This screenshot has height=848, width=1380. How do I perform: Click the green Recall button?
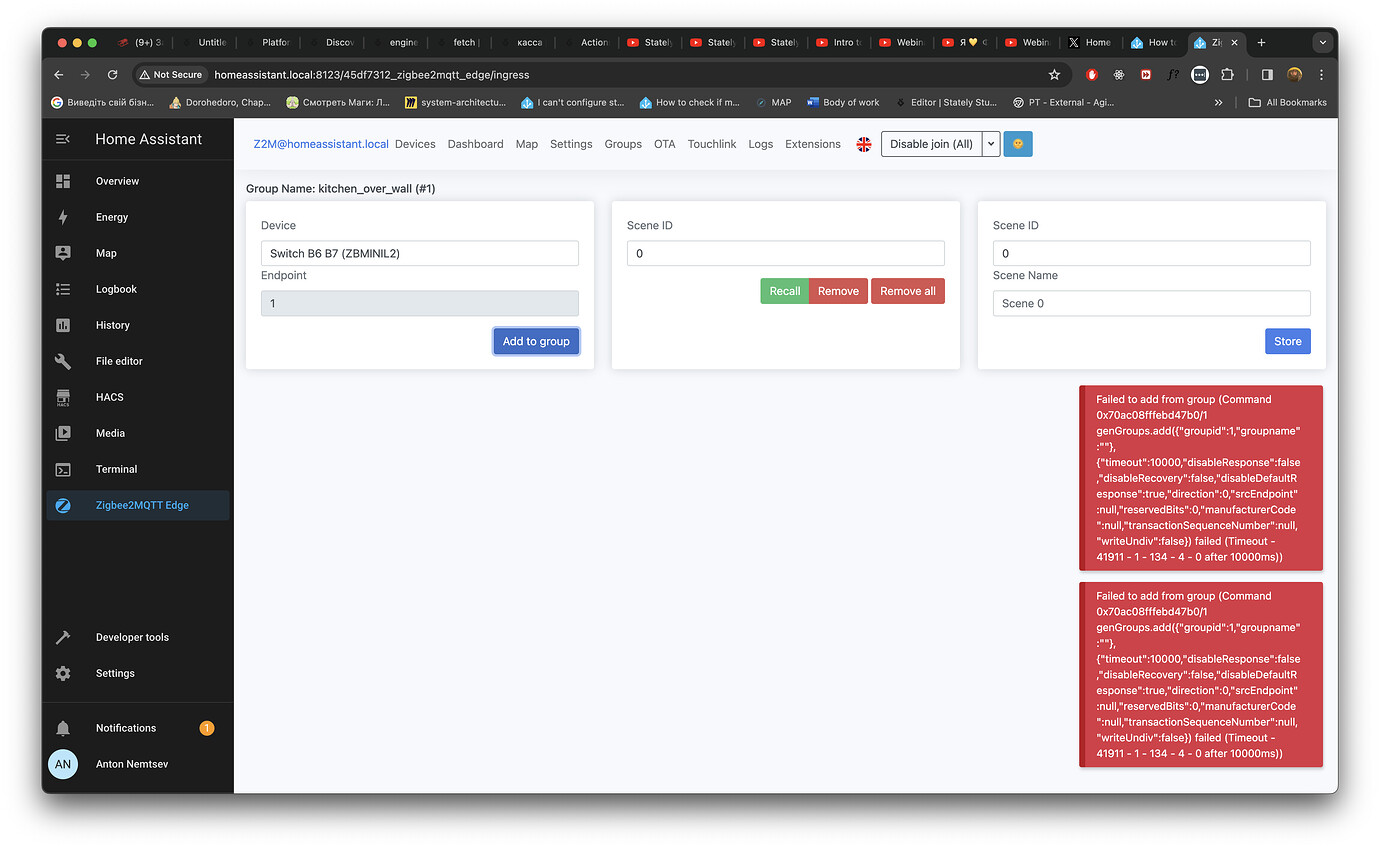(x=784, y=291)
